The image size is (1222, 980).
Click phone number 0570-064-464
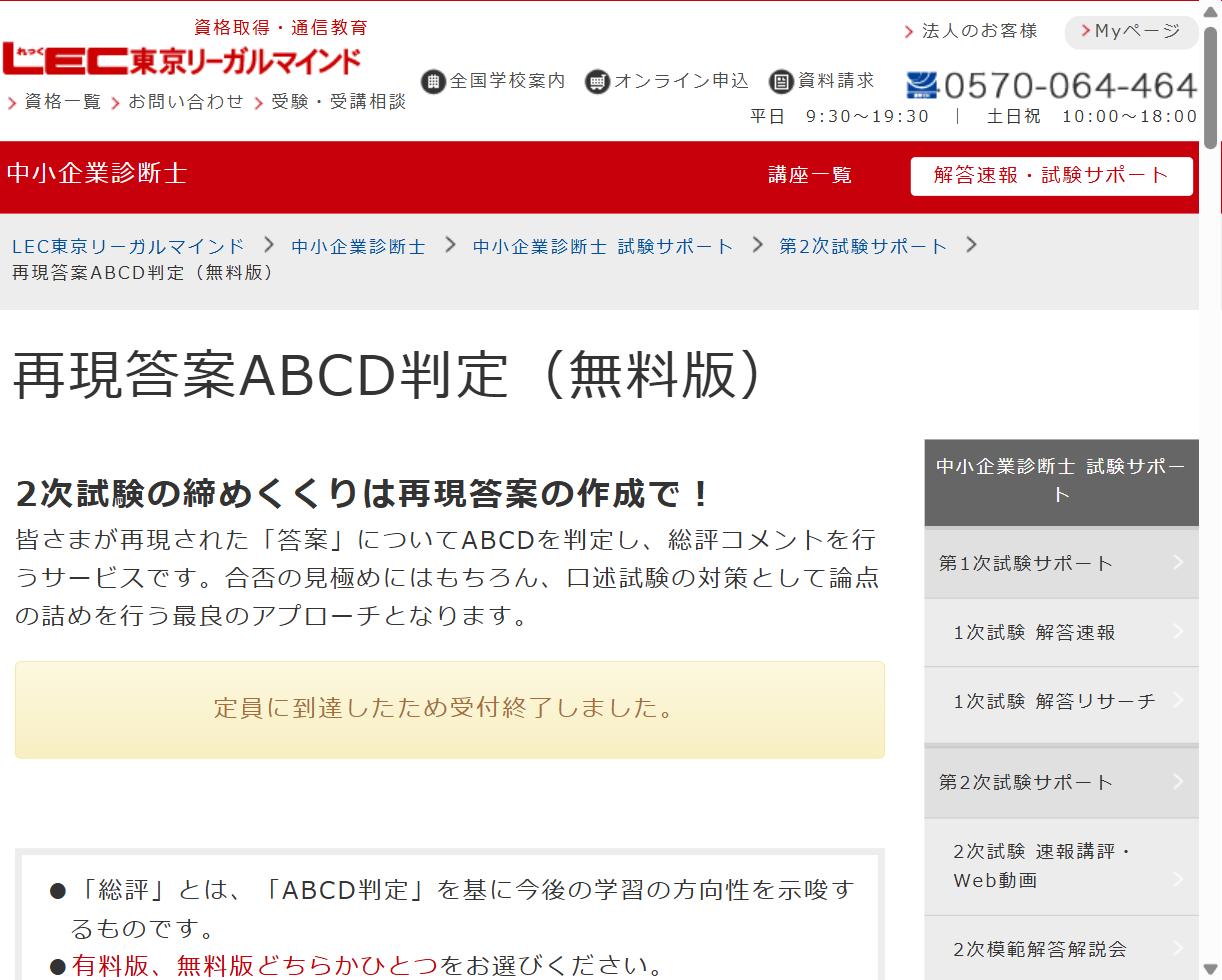[1070, 86]
